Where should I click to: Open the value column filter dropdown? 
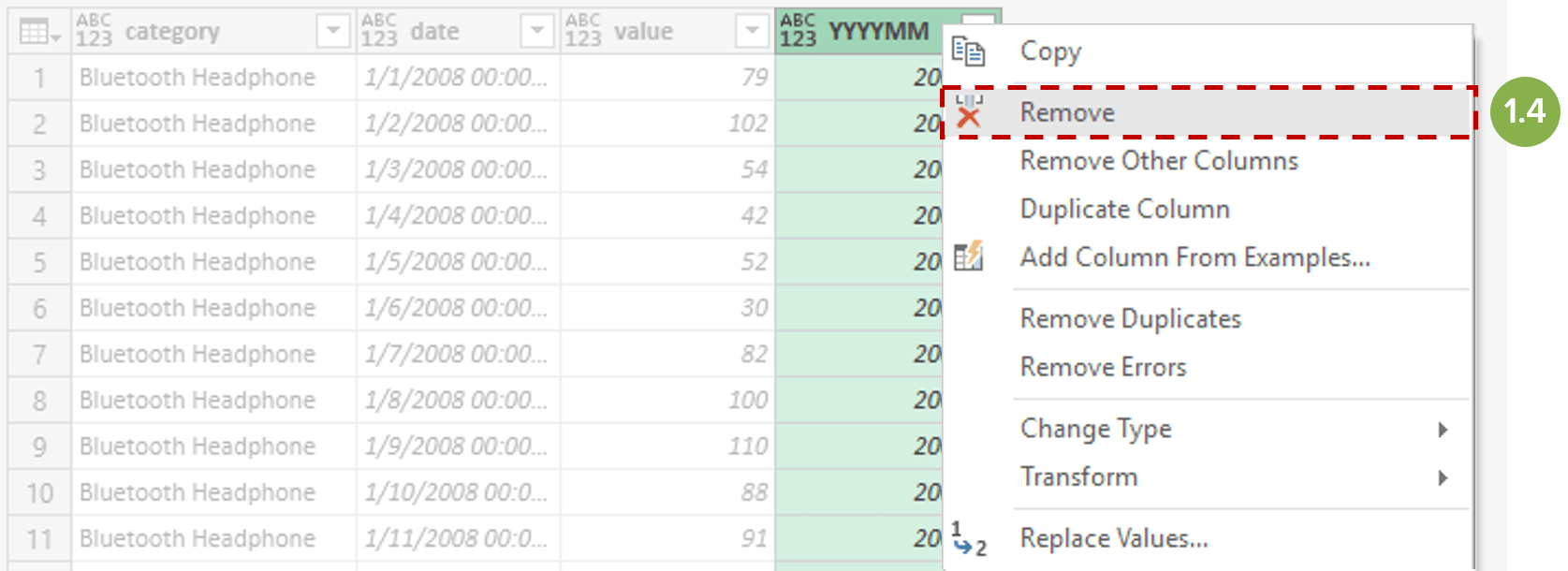pyautogui.click(x=752, y=32)
